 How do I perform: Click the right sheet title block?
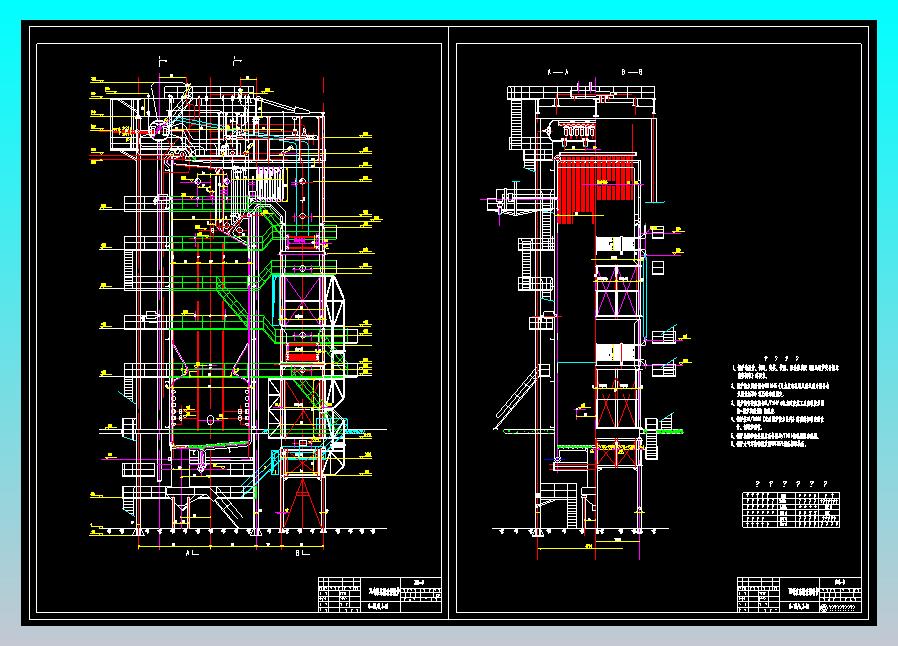point(799,595)
